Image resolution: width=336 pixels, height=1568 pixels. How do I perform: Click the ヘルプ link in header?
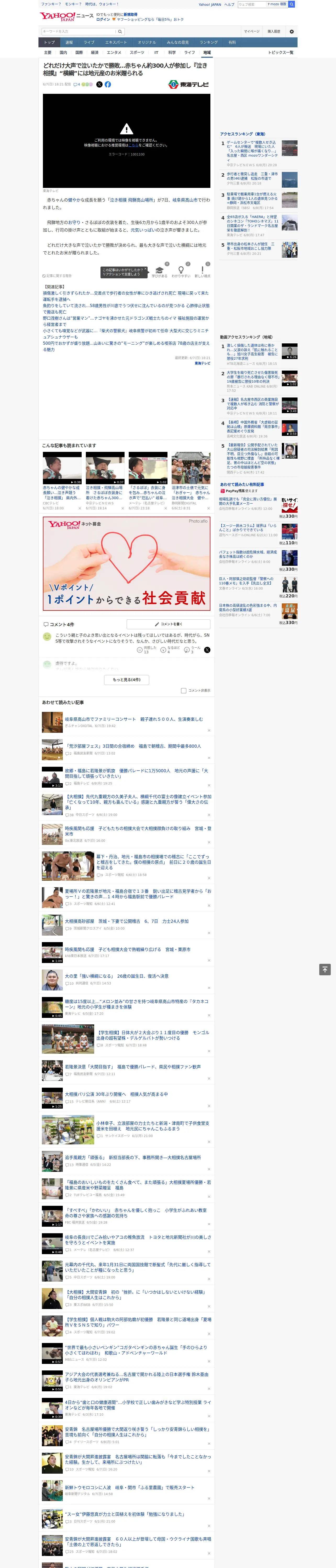(229, 4)
